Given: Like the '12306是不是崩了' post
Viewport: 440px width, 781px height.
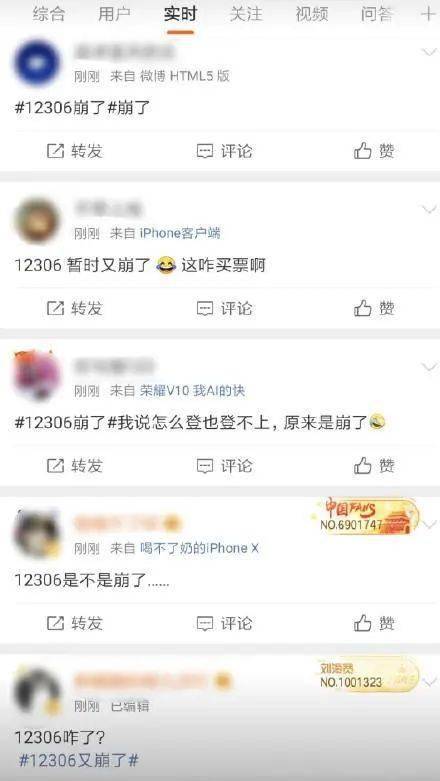Looking at the screenshot, I should coord(374,623).
